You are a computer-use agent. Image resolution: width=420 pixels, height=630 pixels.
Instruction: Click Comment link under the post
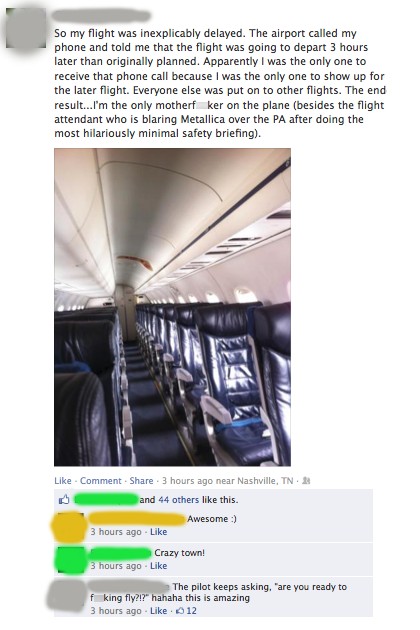(x=100, y=481)
